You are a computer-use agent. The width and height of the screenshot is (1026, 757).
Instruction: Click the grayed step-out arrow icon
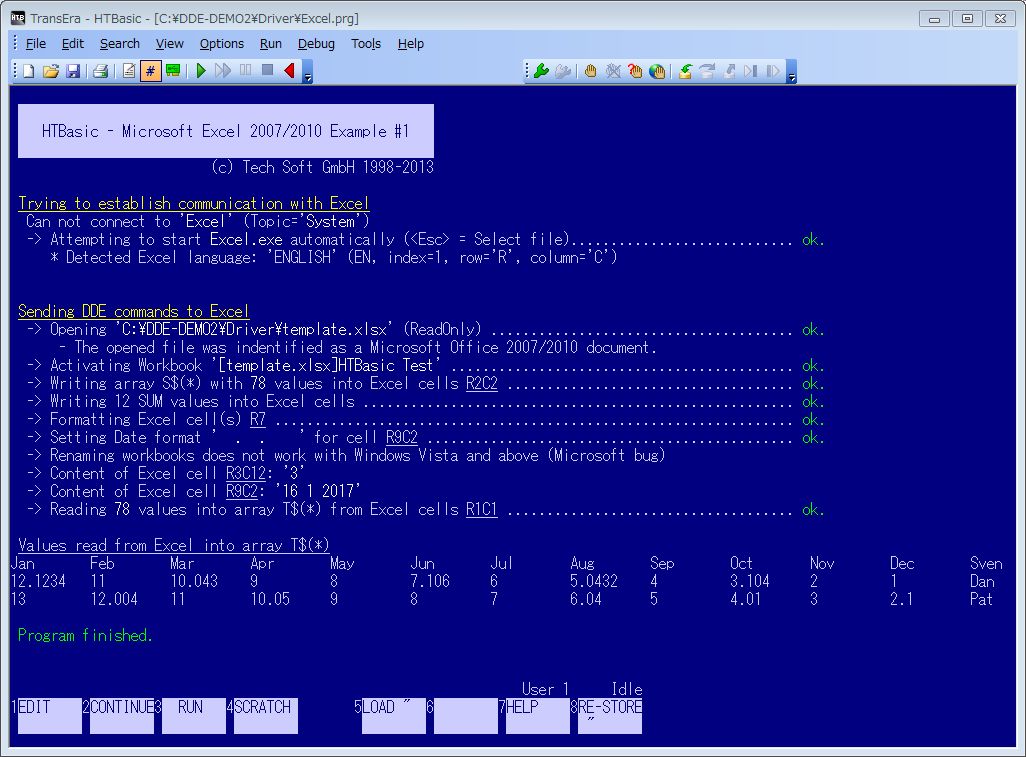pos(730,71)
